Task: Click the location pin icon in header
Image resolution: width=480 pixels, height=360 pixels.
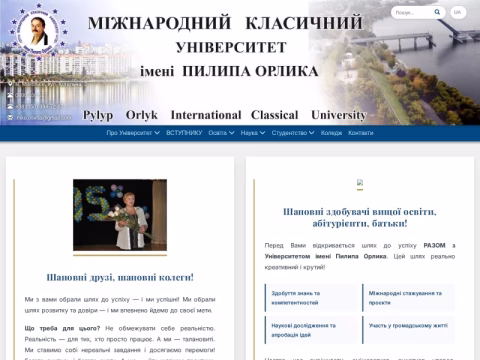Action: point(10,84)
